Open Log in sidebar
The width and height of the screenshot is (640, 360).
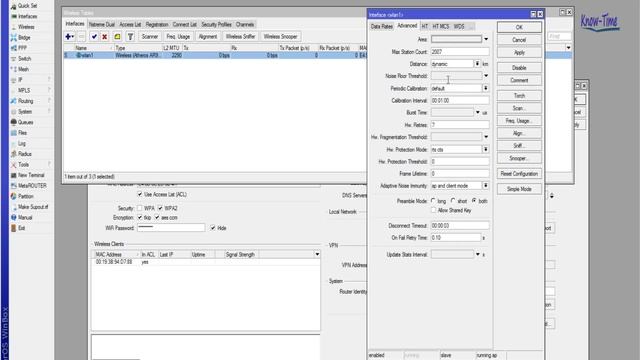point(22,143)
